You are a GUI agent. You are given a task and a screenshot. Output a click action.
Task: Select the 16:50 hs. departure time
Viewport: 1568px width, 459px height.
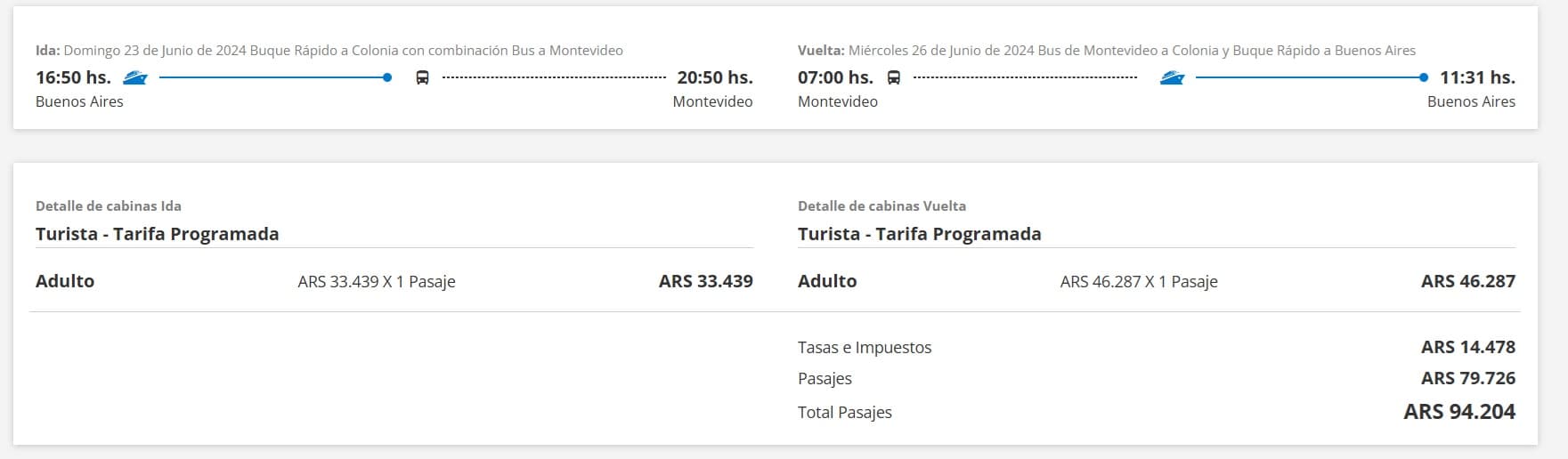tap(73, 77)
